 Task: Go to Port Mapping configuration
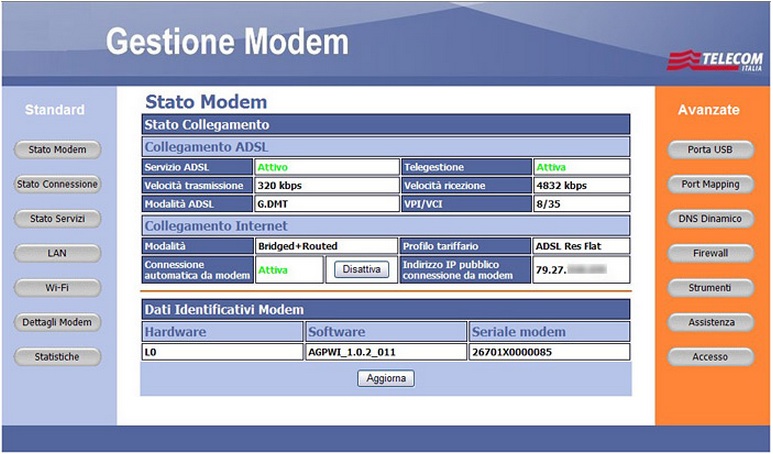(710, 184)
